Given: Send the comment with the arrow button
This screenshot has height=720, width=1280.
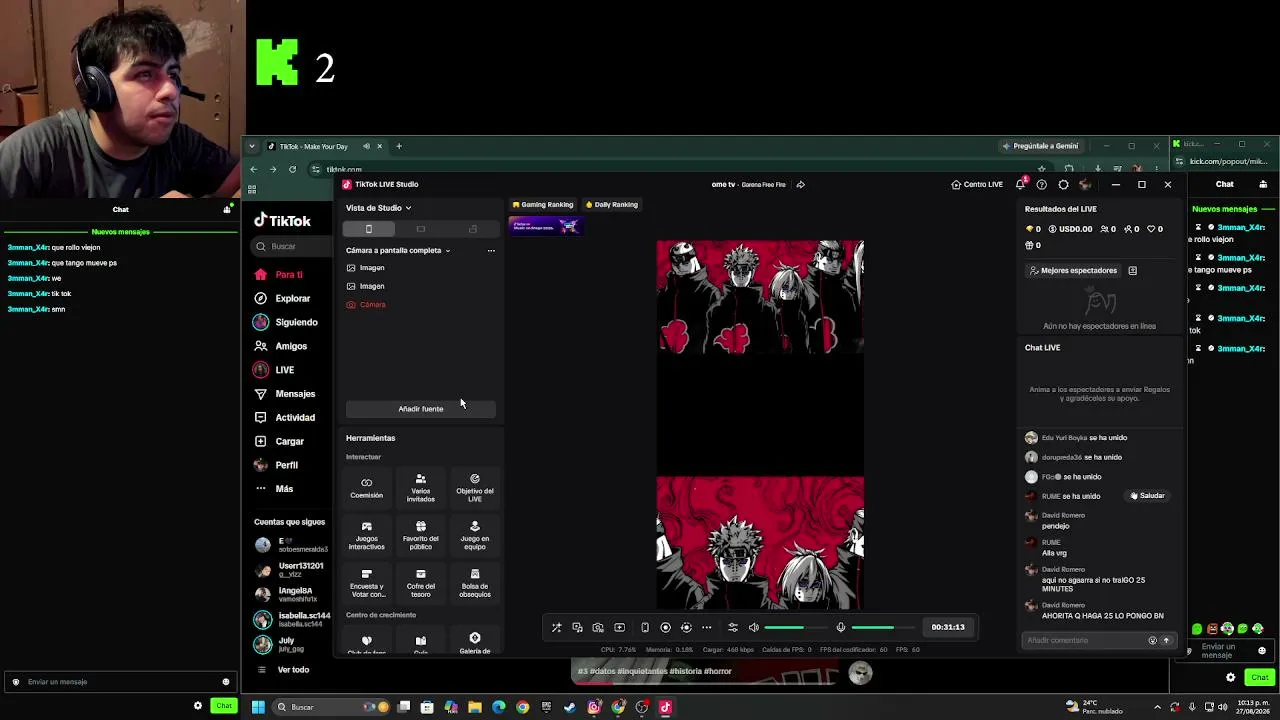Looking at the screenshot, I should pyautogui.click(x=1166, y=640).
